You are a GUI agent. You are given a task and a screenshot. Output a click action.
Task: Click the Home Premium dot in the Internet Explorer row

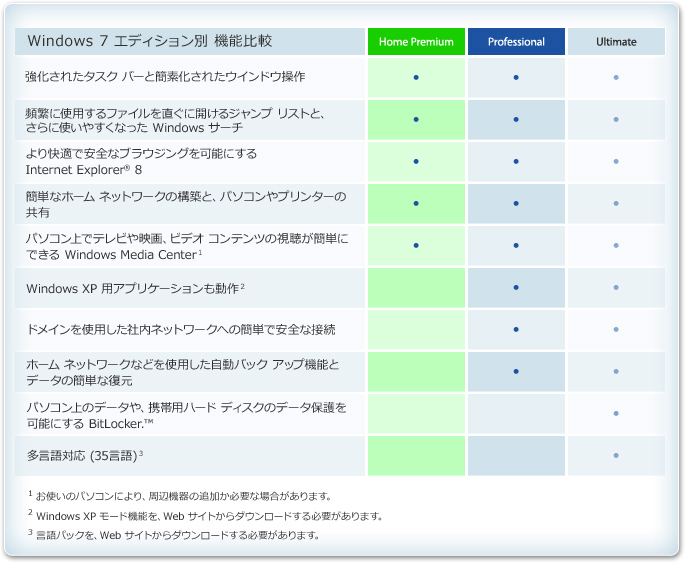[416, 161]
